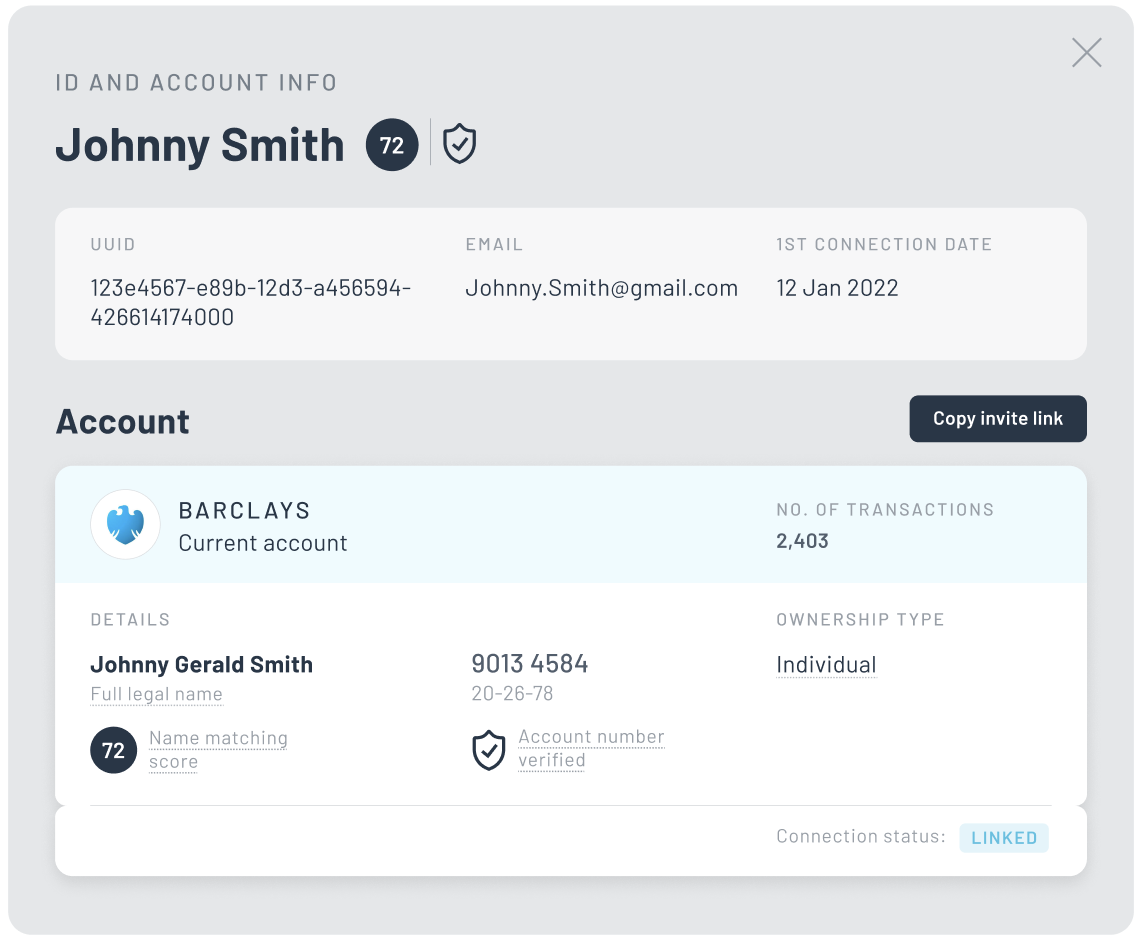Click the Account number verified label

click(x=590, y=748)
